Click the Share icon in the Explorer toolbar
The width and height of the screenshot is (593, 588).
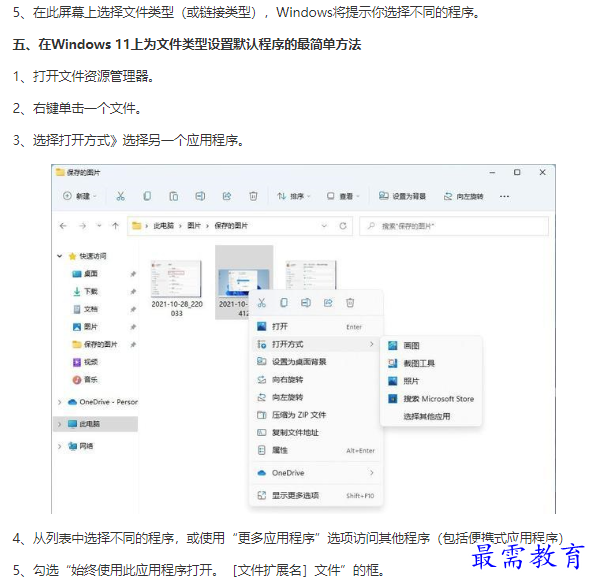tap(227, 196)
